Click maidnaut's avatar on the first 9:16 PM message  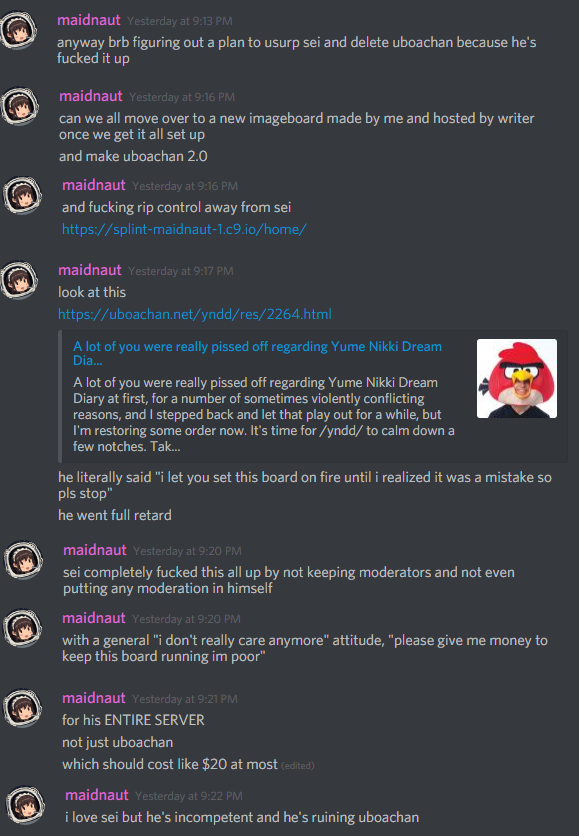tap(20, 106)
